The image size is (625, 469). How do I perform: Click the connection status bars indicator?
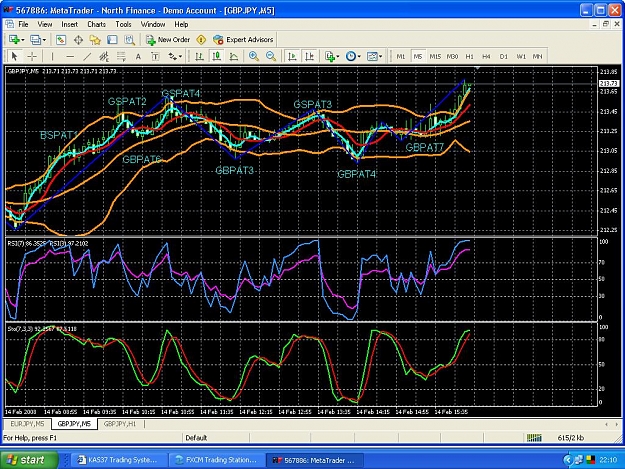534,438
